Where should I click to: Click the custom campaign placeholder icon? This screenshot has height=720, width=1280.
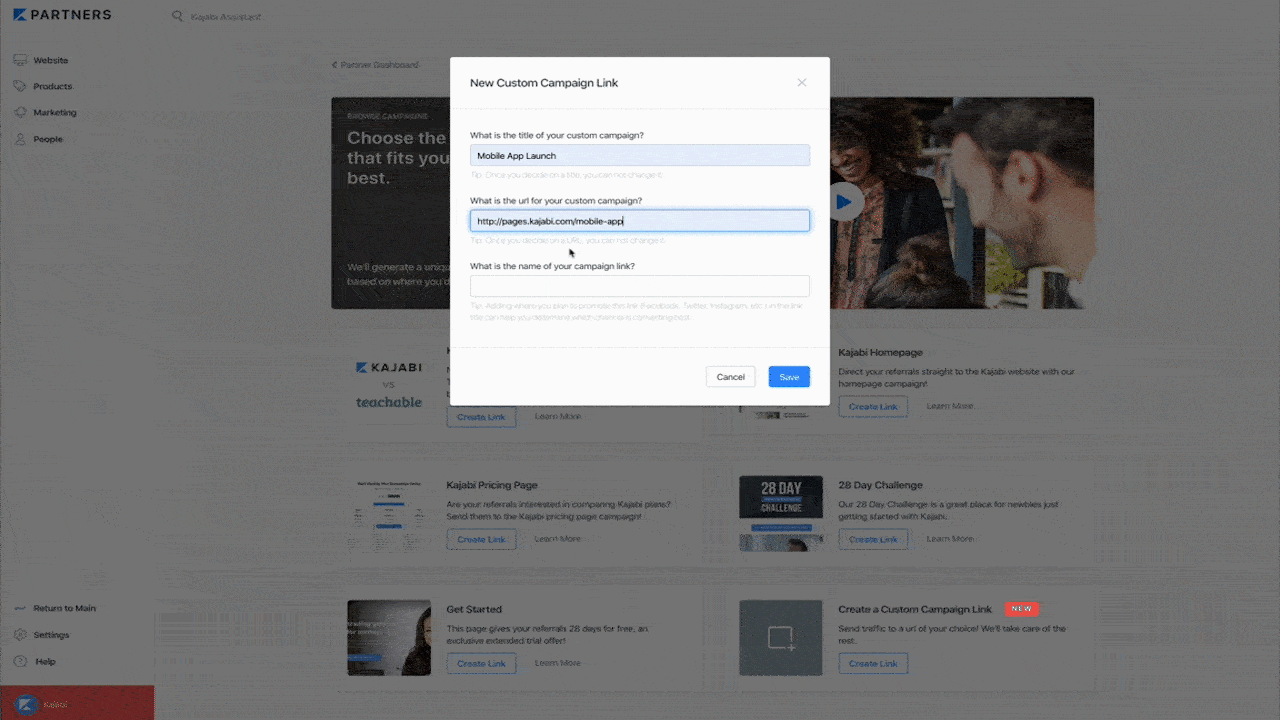coord(780,637)
